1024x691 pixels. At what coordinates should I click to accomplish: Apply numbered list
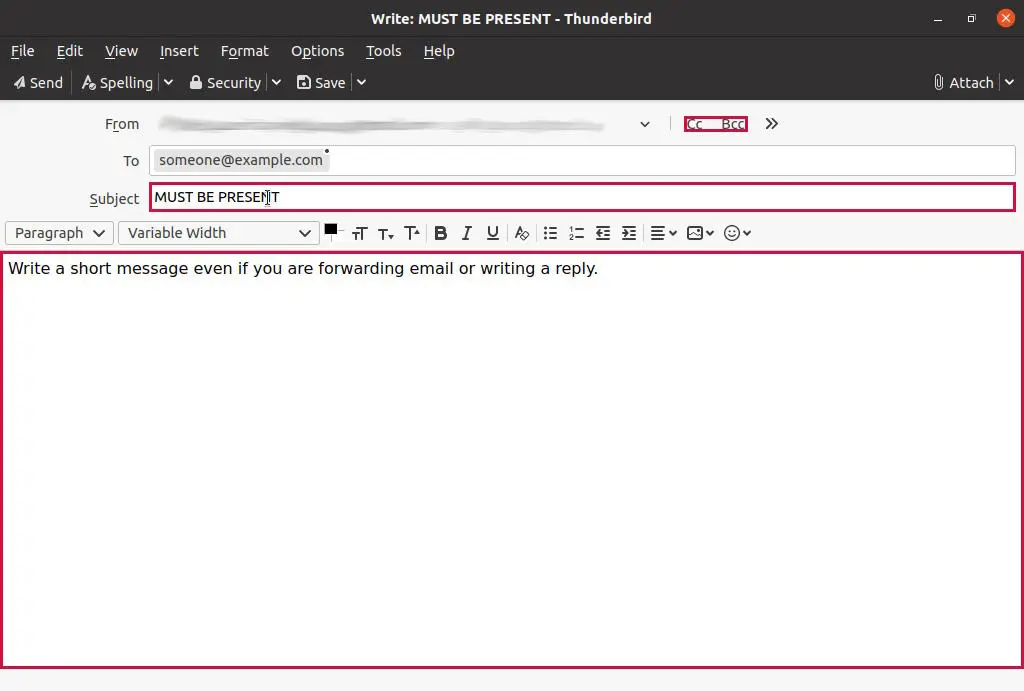[x=576, y=233]
